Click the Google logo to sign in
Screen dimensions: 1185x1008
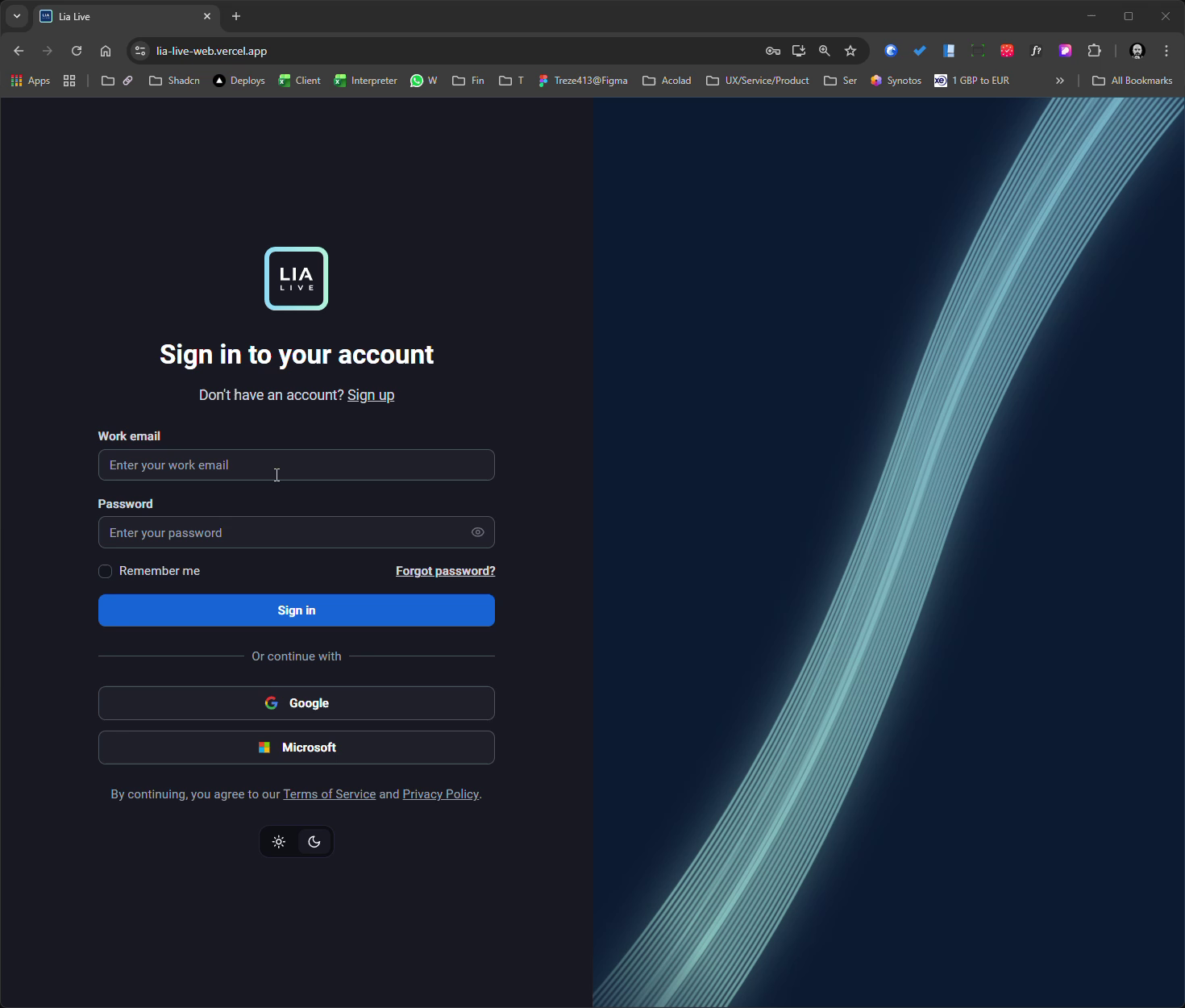click(271, 702)
